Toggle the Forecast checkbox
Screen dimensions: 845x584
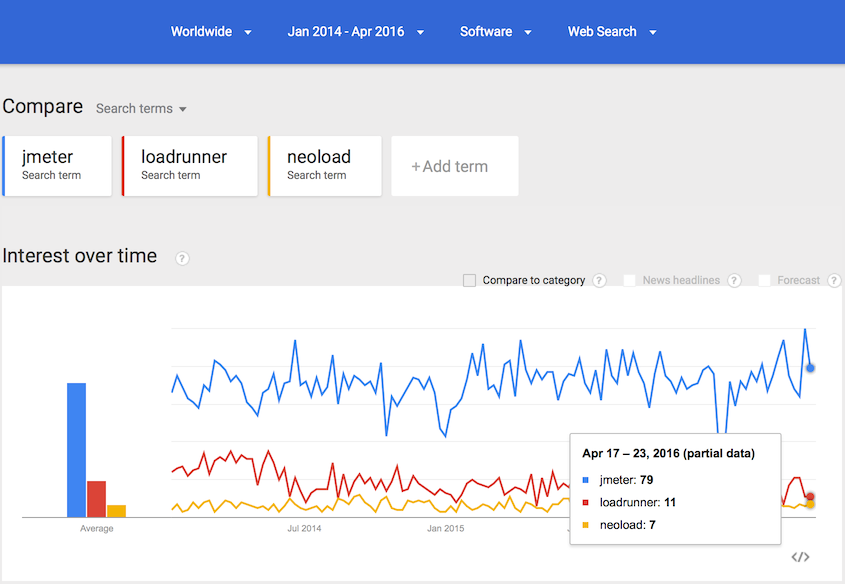click(764, 281)
